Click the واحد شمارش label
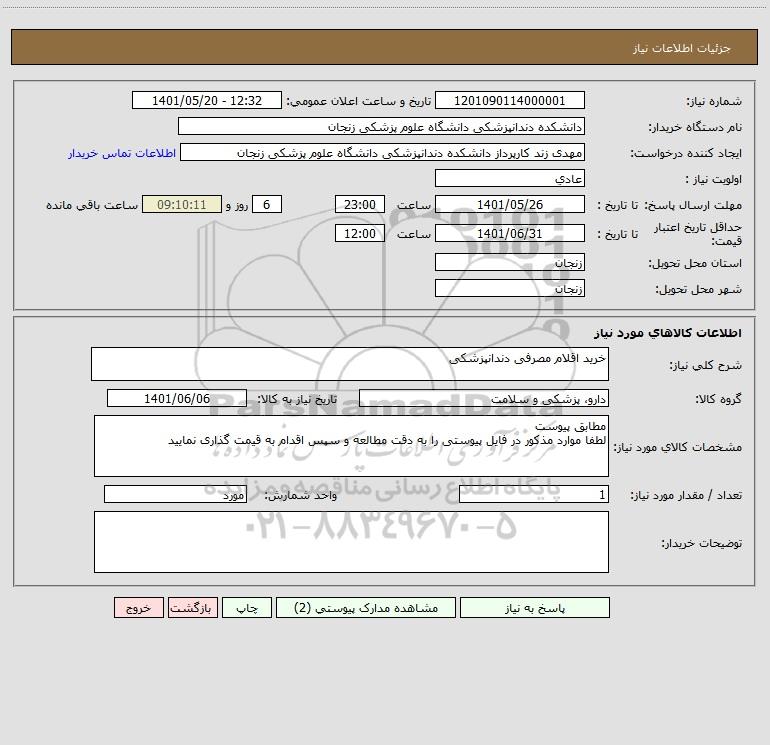 coord(301,496)
